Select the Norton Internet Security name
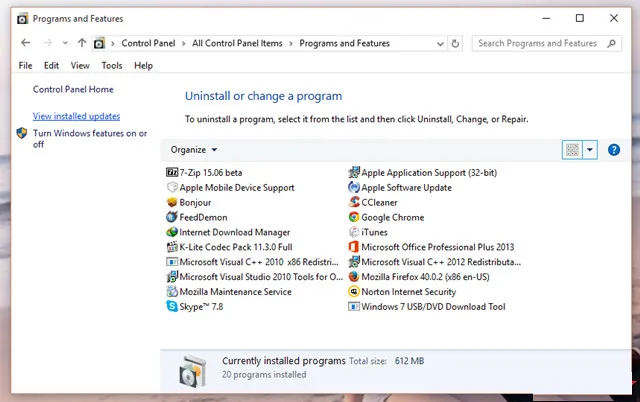 tap(409, 292)
